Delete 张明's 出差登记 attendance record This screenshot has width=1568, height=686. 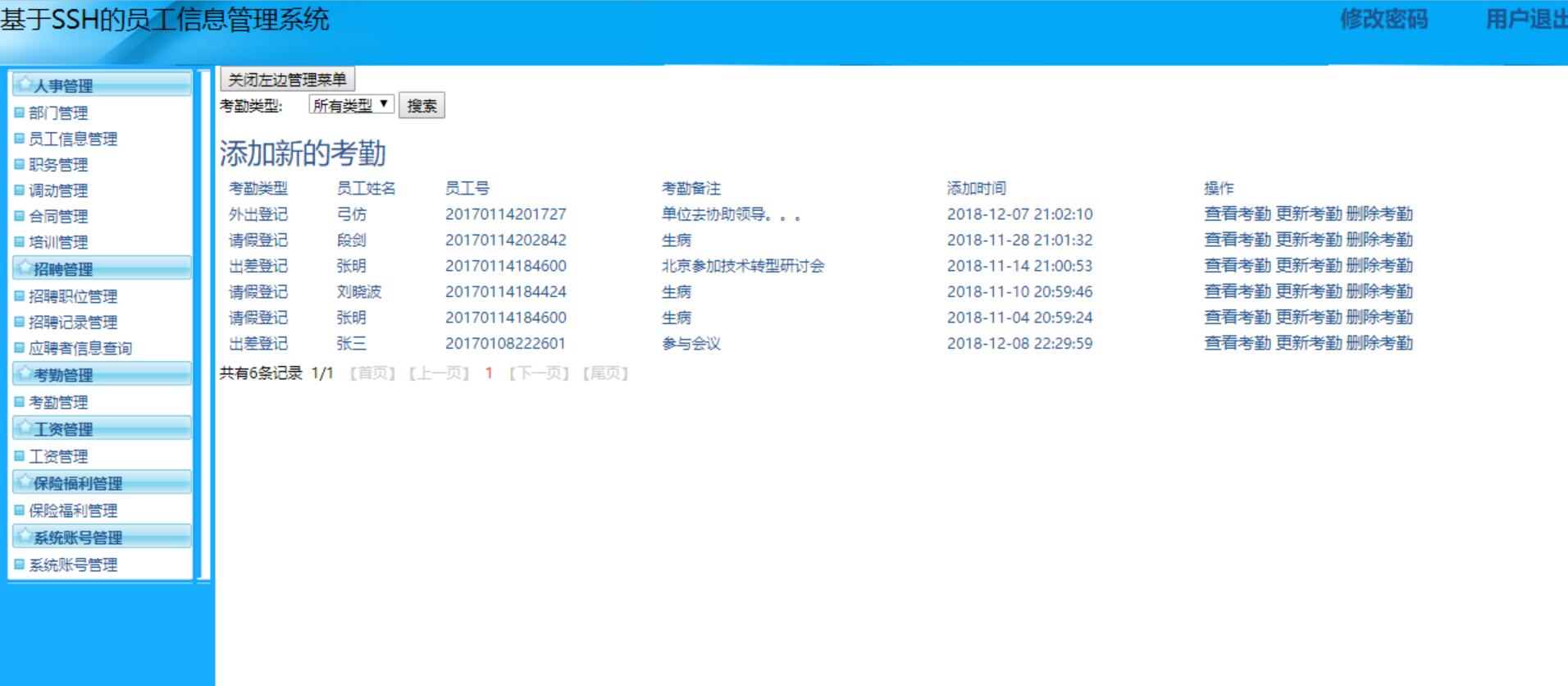[1379, 266]
